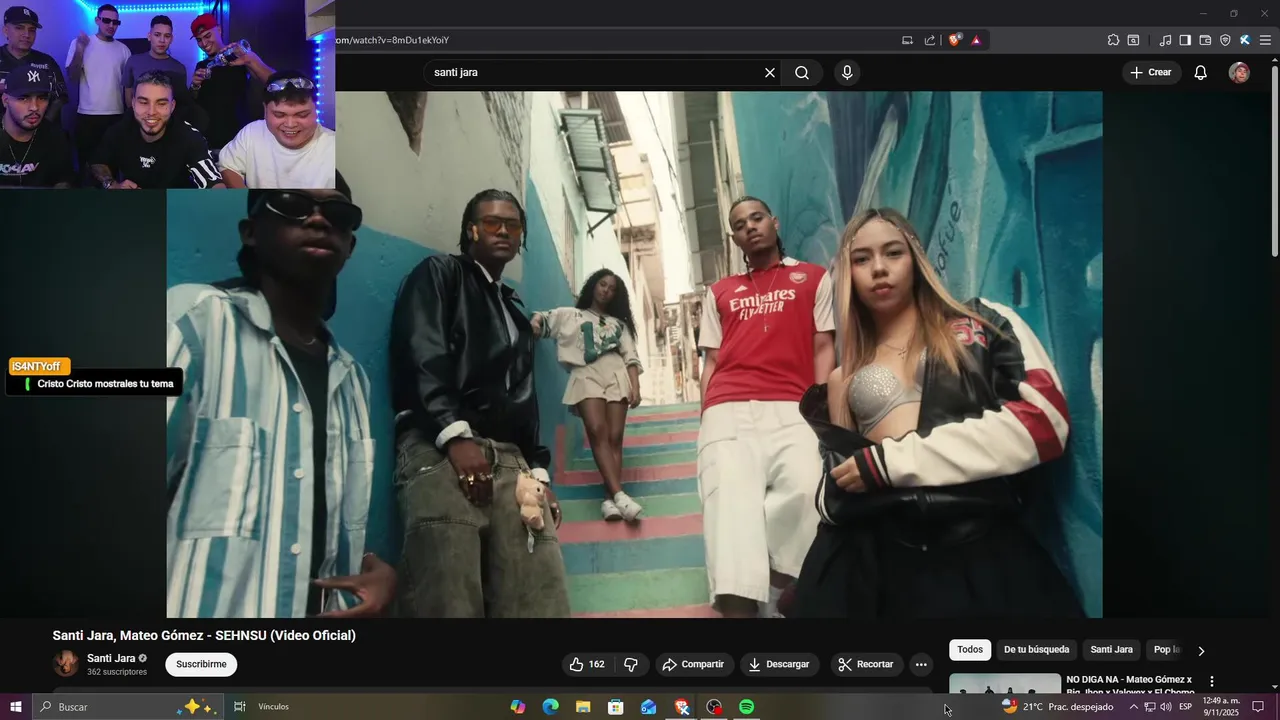
Task: Open NO DIGA NA recommended video title
Action: (x=1130, y=685)
